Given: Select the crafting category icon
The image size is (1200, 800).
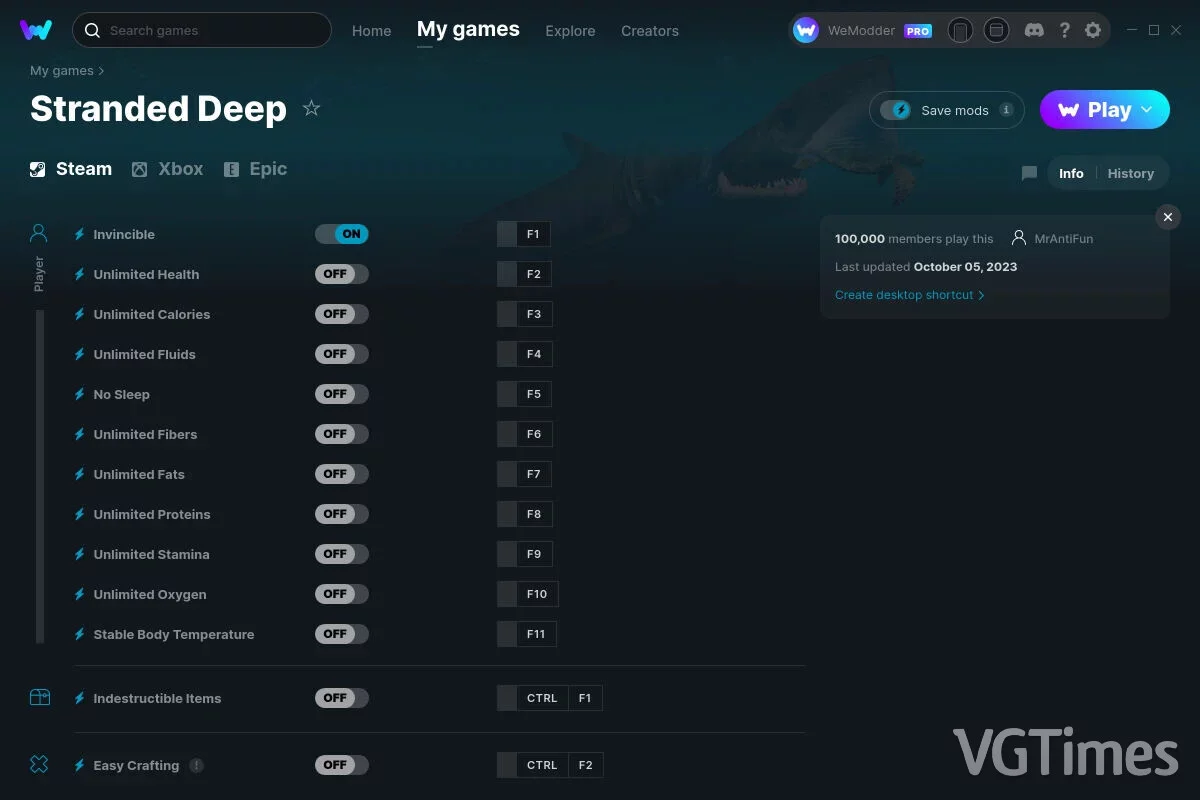Looking at the screenshot, I should 39,765.
